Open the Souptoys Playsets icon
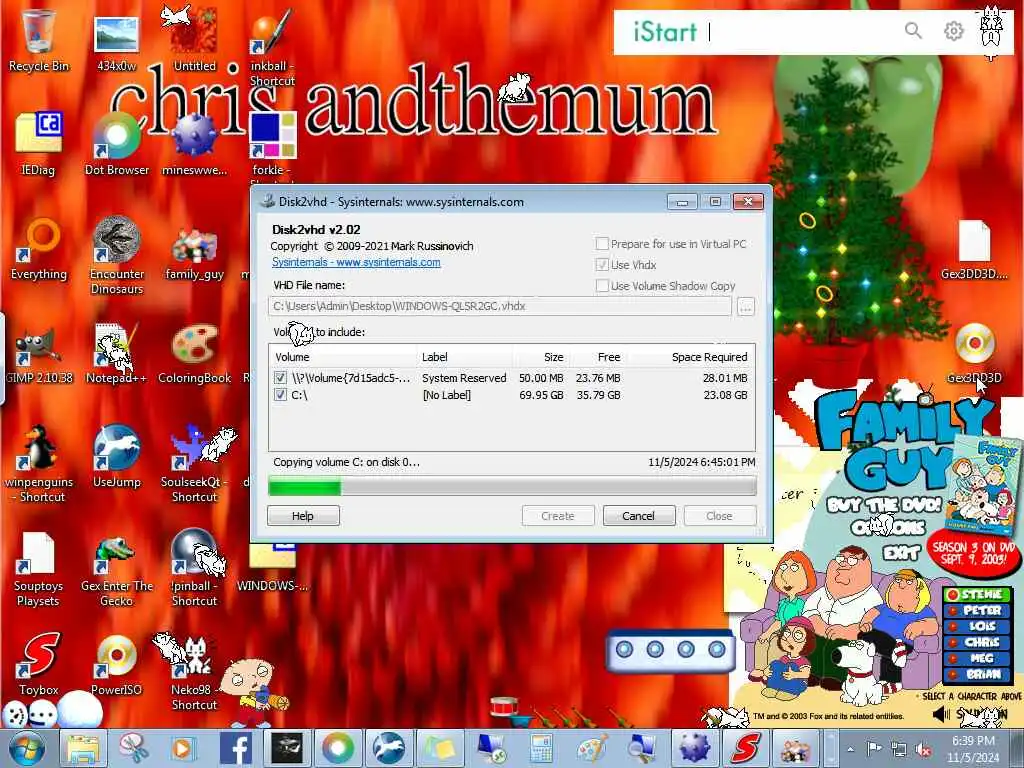 (39, 568)
